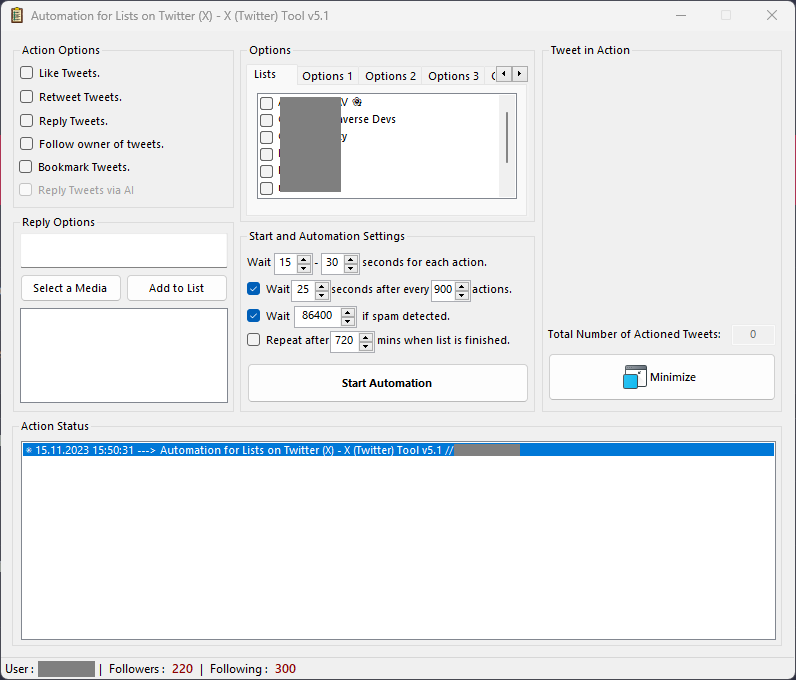
Task: Decrease minimum wait seconds (15) down arrow
Action: (304, 267)
